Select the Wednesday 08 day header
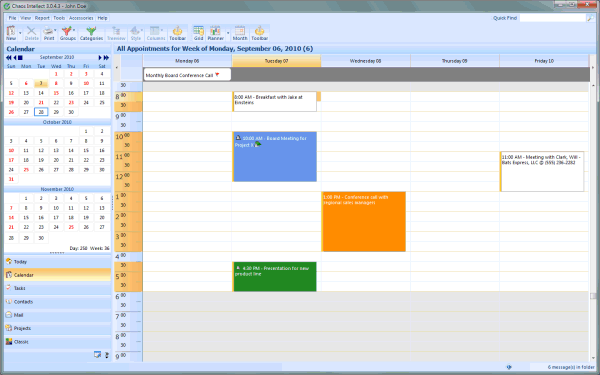600x375 pixels. [365, 61]
